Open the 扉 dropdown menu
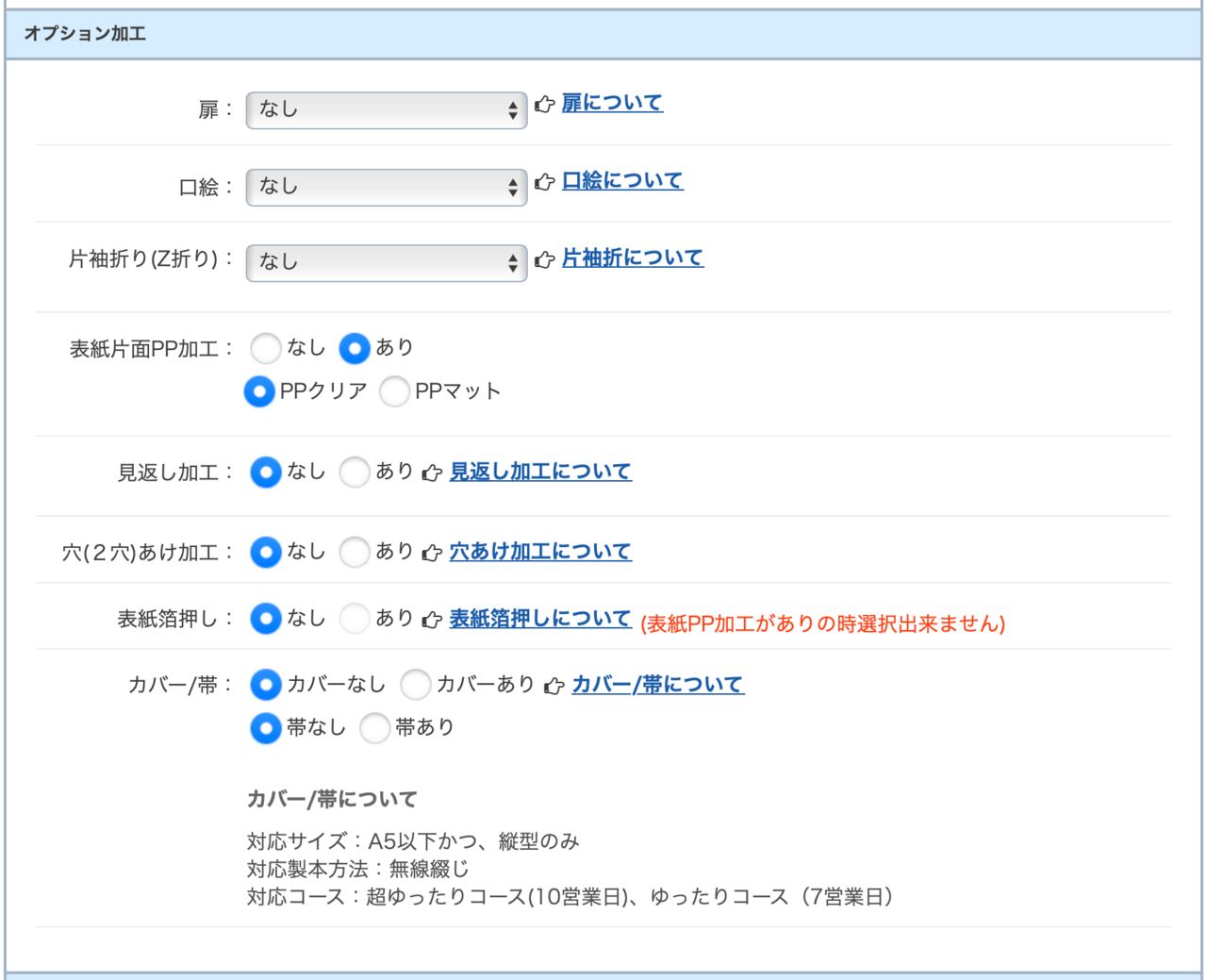Image resolution: width=1207 pixels, height=980 pixels. coord(386,110)
